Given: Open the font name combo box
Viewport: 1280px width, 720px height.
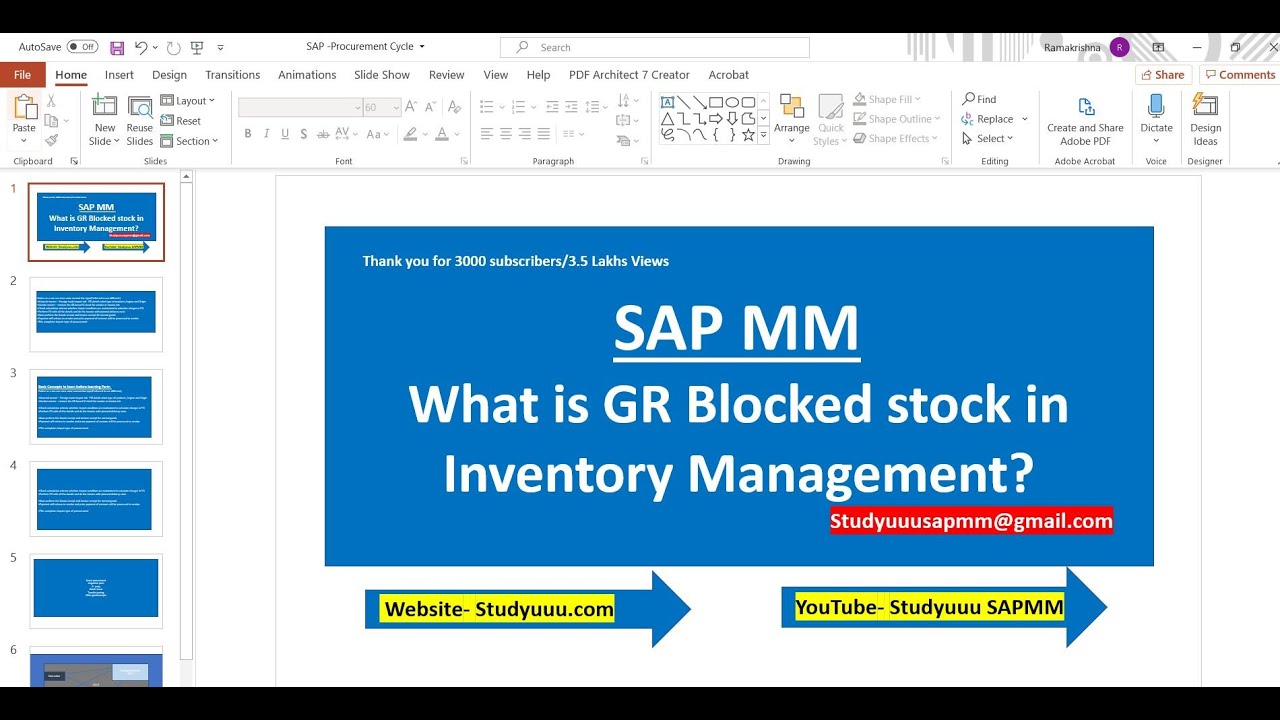Looking at the screenshot, I should pyautogui.click(x=300, y=107).
